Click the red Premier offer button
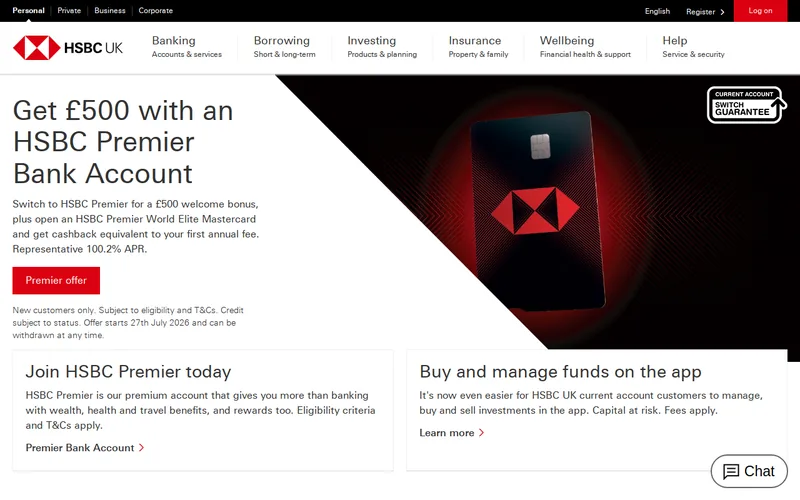800x500 pixels. click(56, 280)
